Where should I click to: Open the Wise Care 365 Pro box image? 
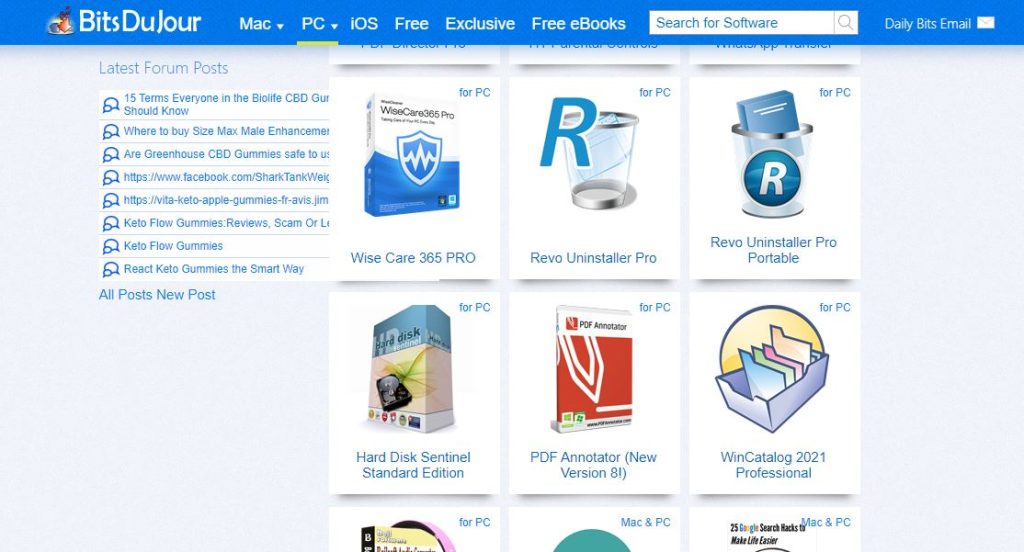click(413, 156)
